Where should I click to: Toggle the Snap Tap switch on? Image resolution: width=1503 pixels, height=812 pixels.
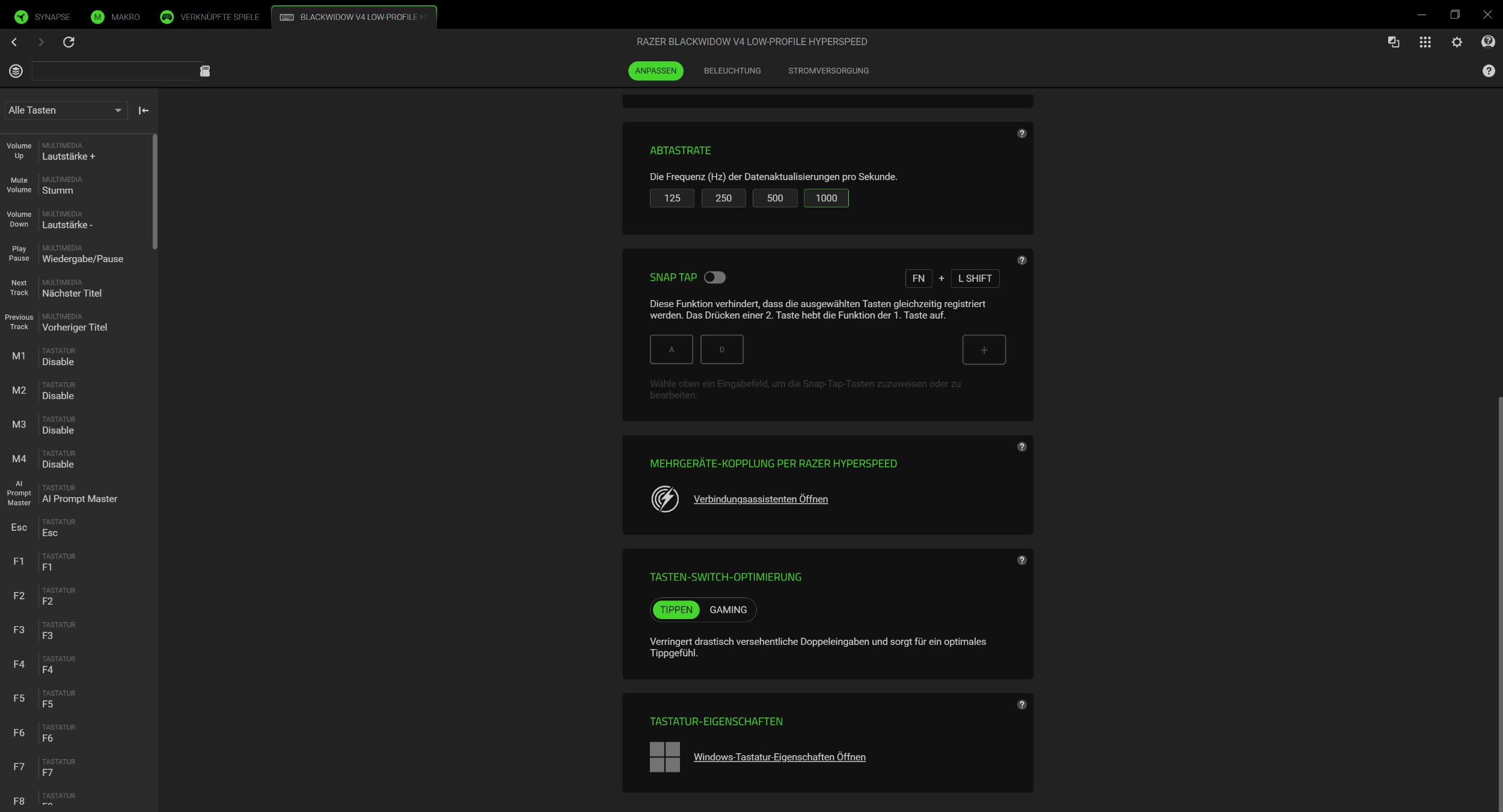[x=715, y=277]
